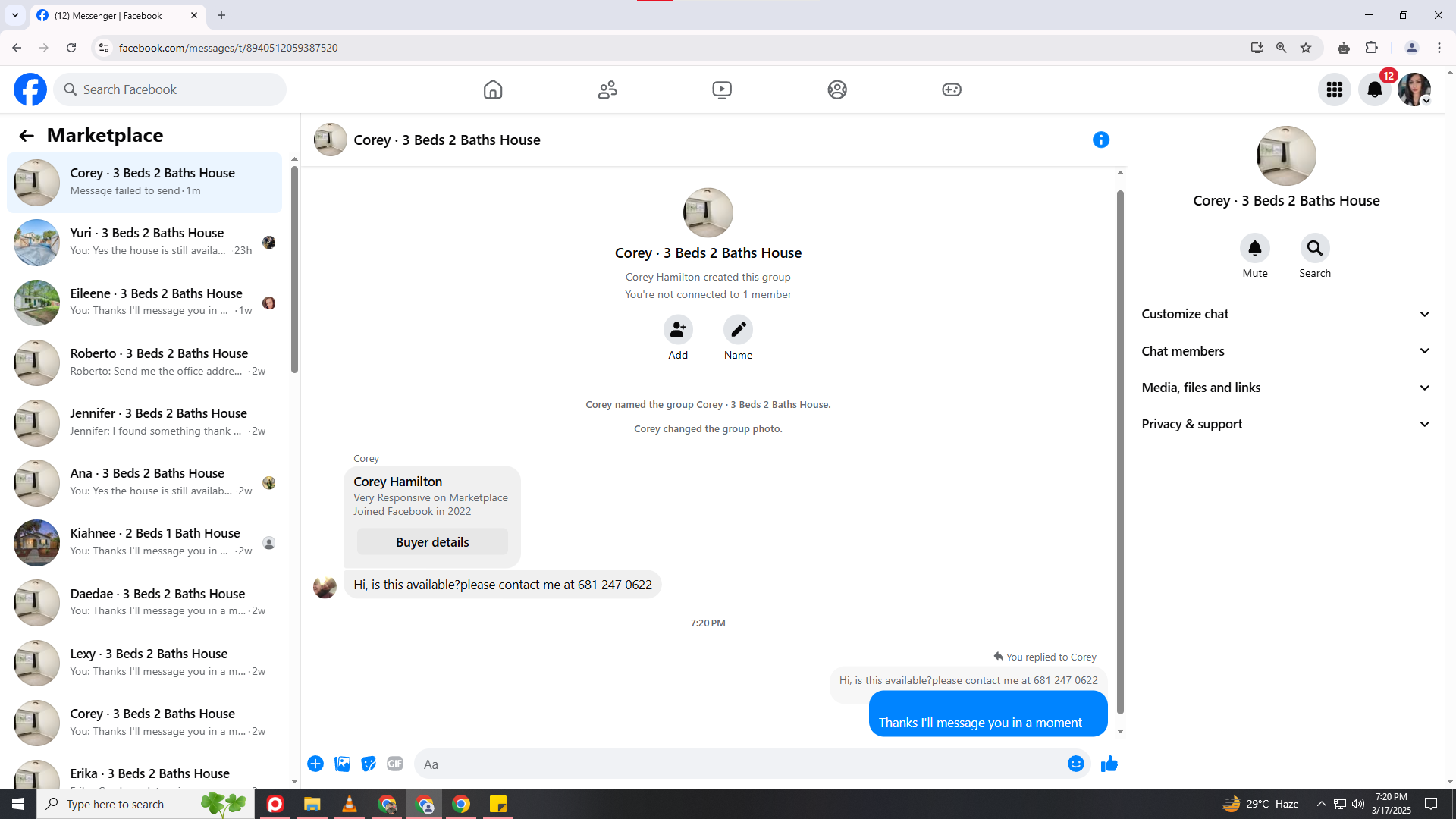Click the Windows taskbar search box
1456x819 pixels.
[x=146, y=804]
